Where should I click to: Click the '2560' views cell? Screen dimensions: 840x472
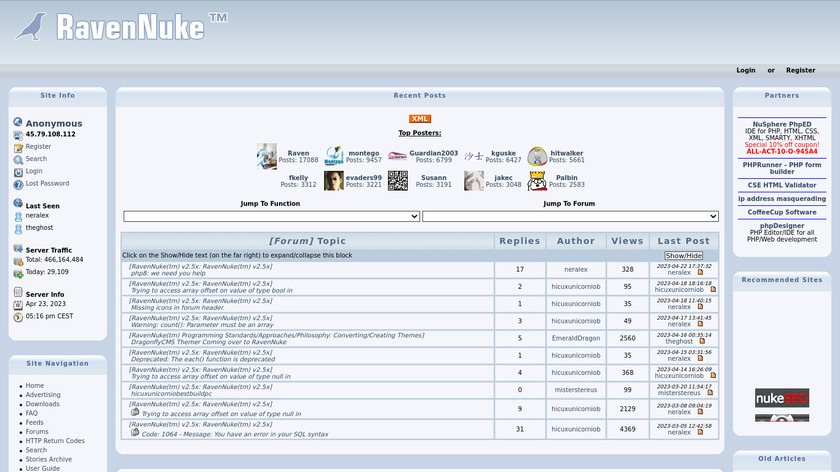[627, 338]
